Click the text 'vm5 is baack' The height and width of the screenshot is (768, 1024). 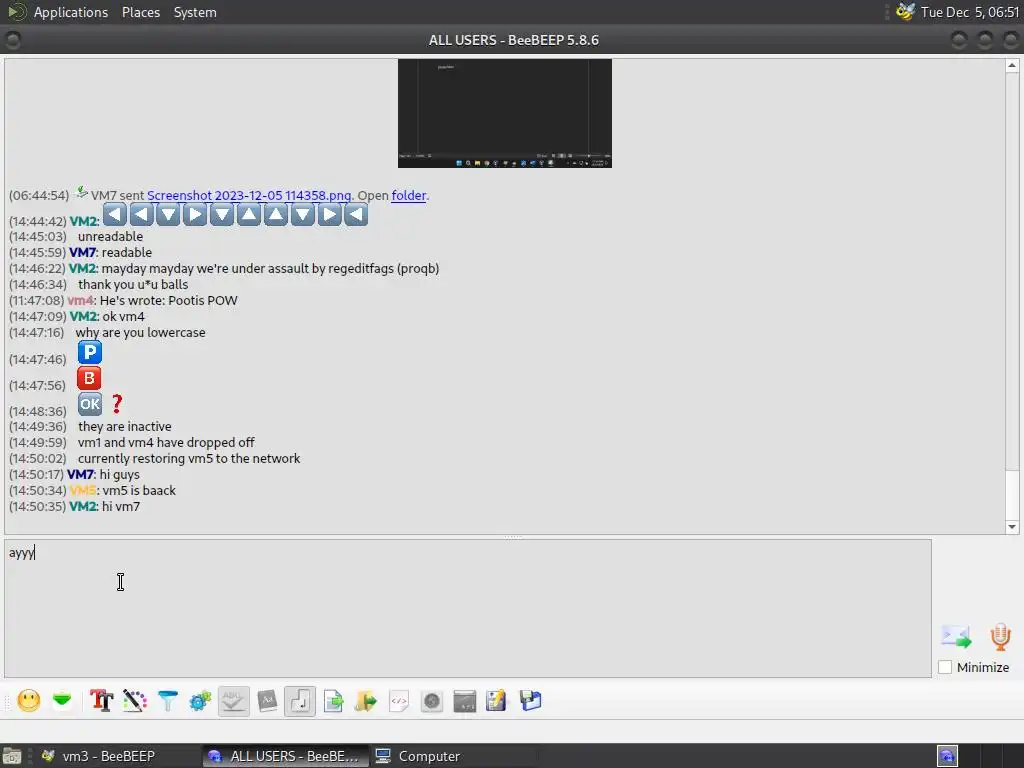(139, 490)
